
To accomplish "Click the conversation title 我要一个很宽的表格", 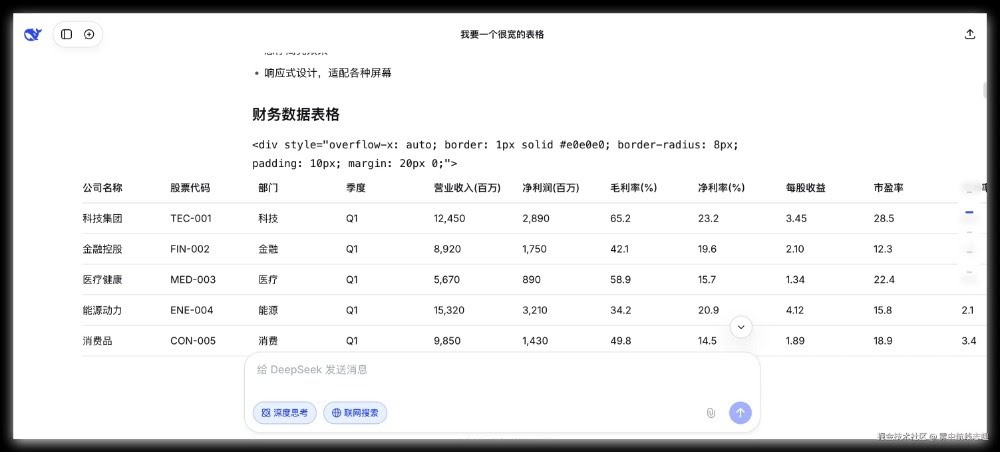I will coord(502,34).
